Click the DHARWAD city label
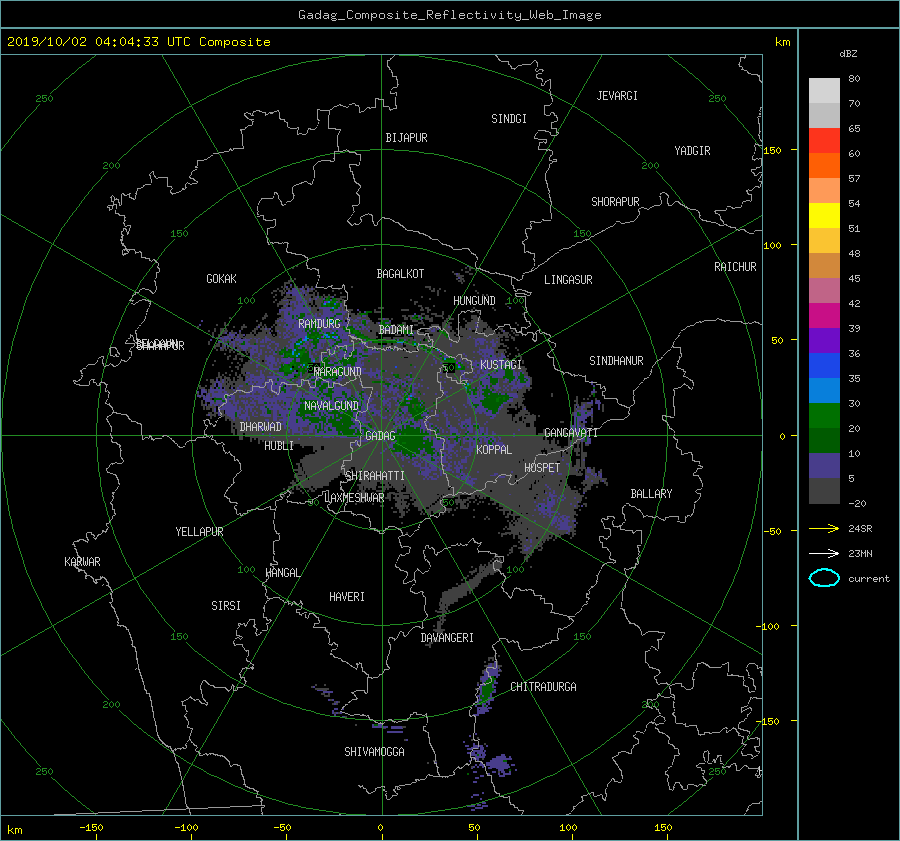This screenshot has width=900, height=841. pos(261,427)
